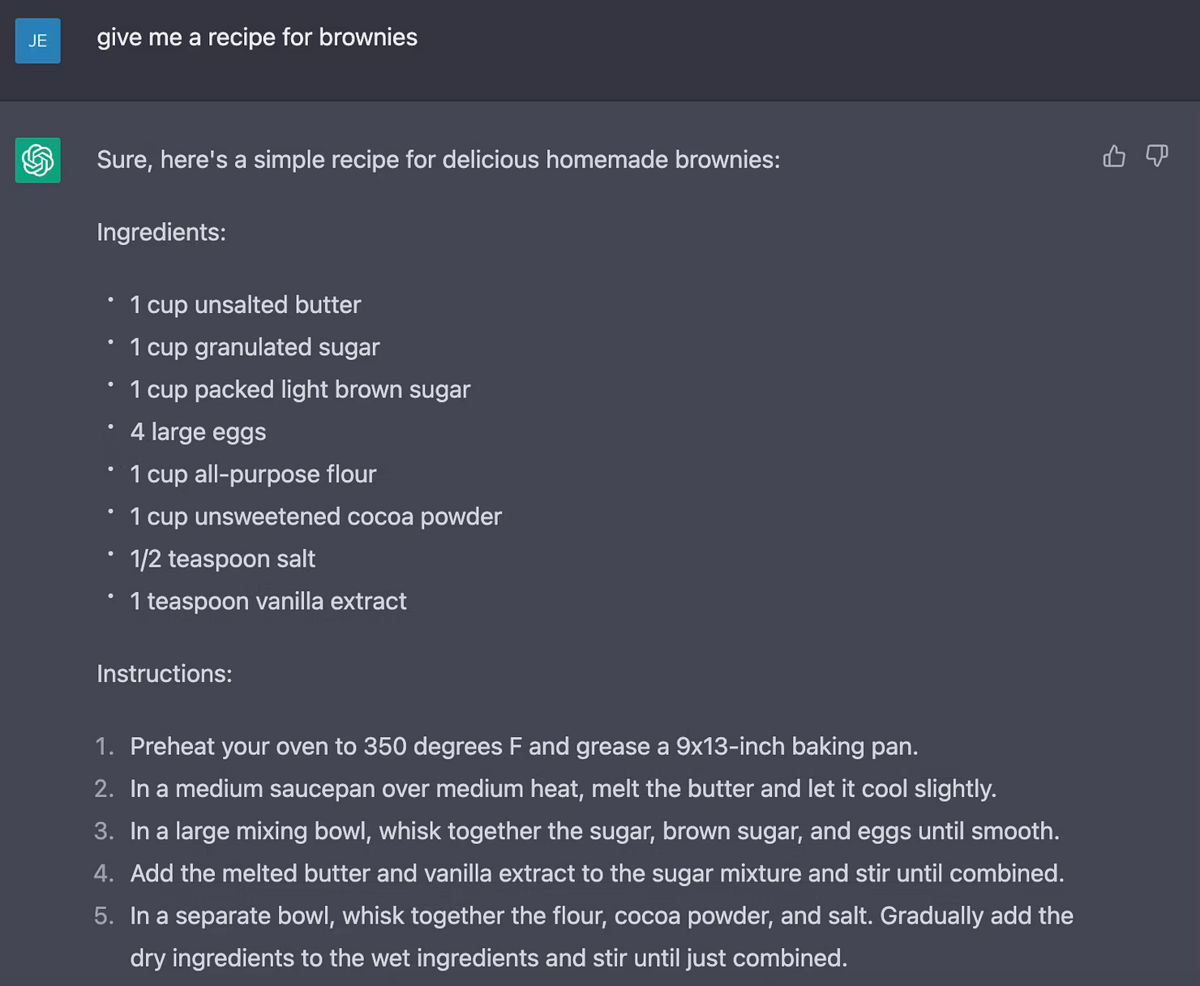Click the unsweetened cocoa powder line
This screenshot has height=986, width=1200.
315,516
